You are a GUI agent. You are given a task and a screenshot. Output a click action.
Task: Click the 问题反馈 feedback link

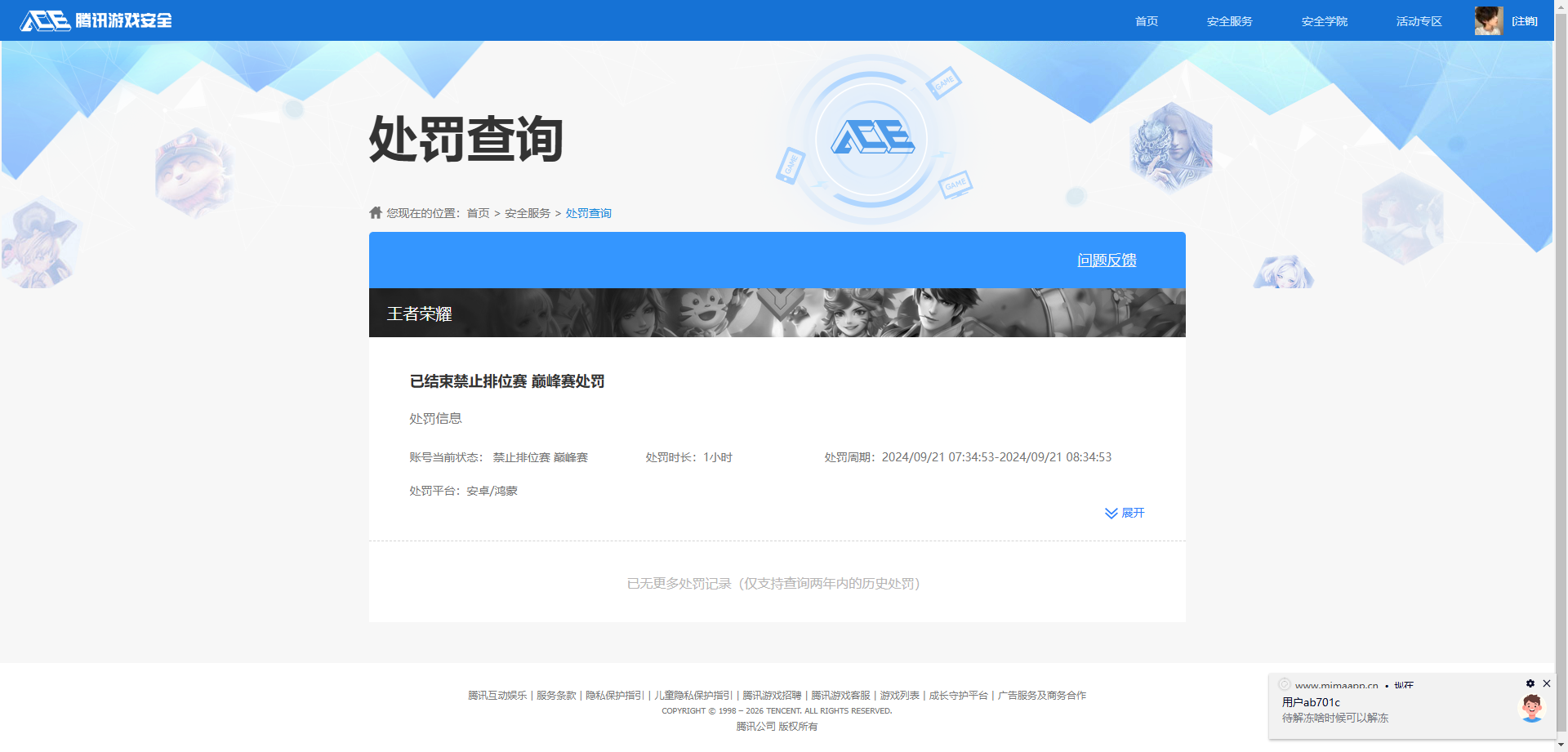(1106, 260)
